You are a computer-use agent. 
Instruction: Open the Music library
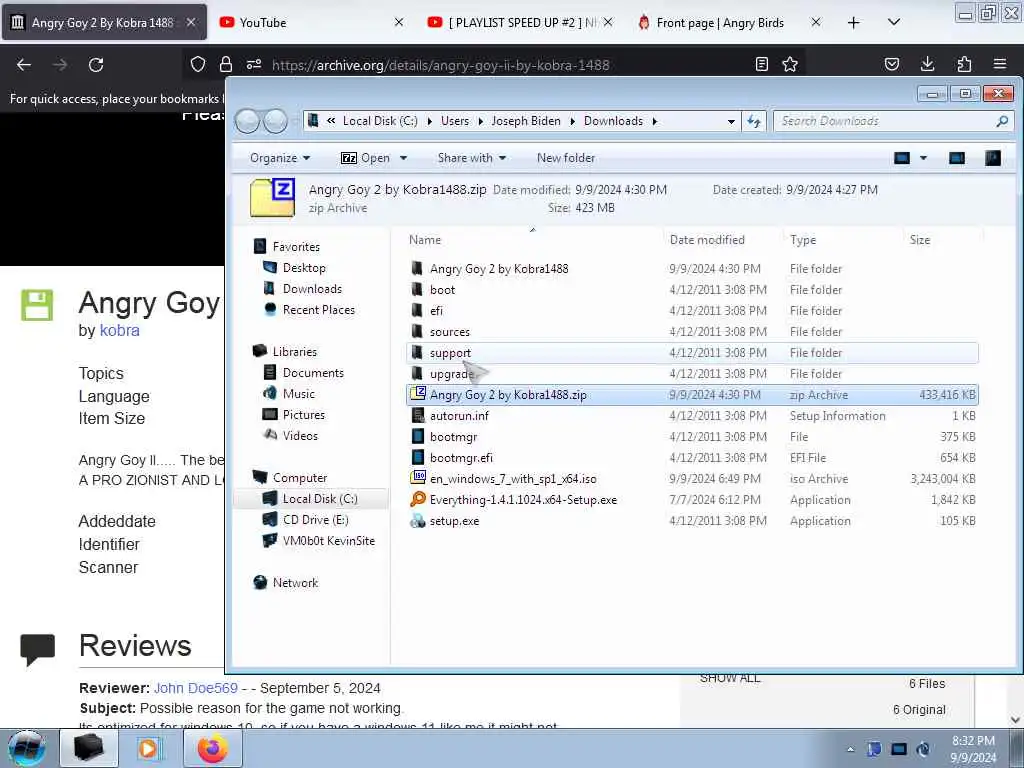[x=298, y=394]
